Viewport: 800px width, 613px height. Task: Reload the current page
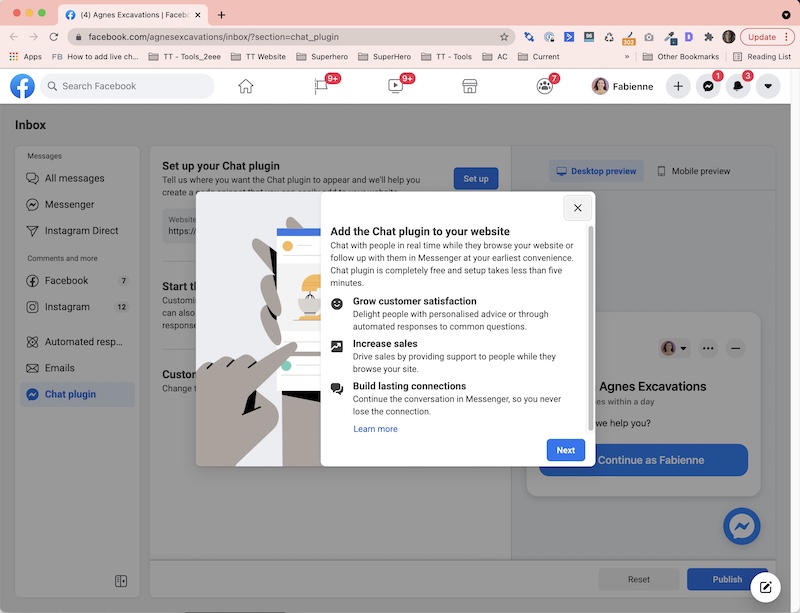54,37
